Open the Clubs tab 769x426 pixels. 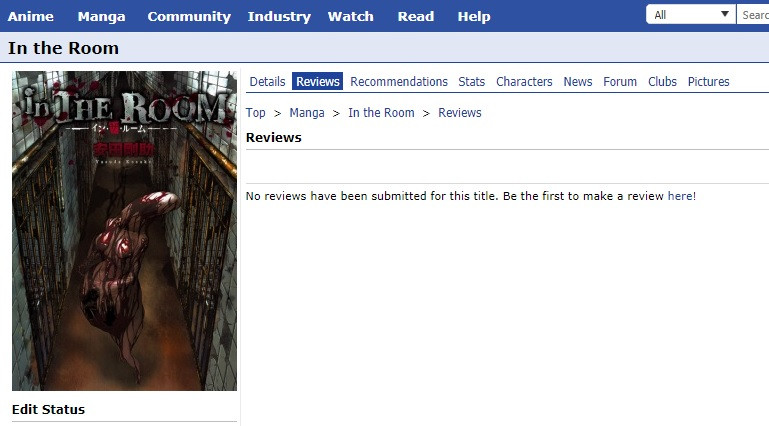click(662, 81)
